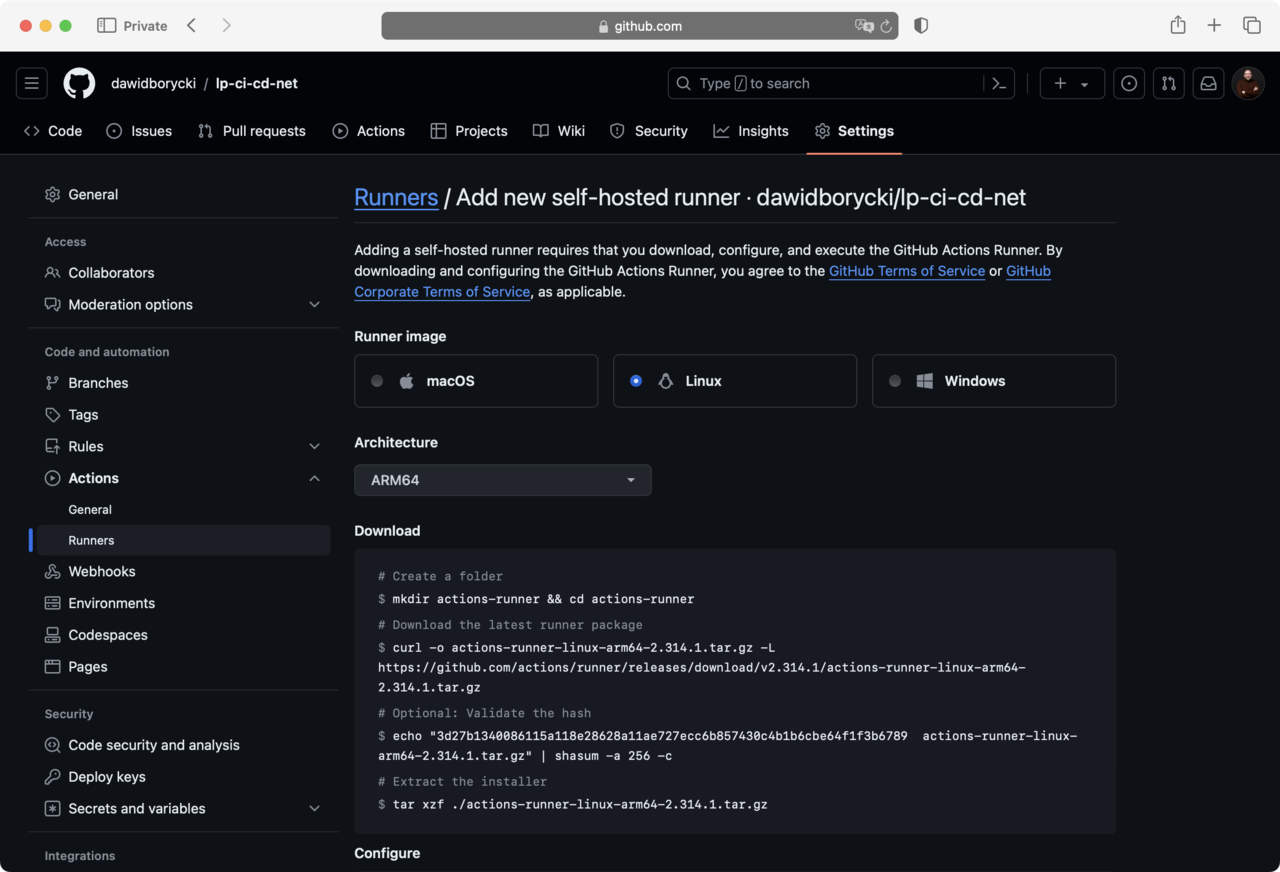
Task: Open user profile avatar menu
Action: click(1247, 84)
